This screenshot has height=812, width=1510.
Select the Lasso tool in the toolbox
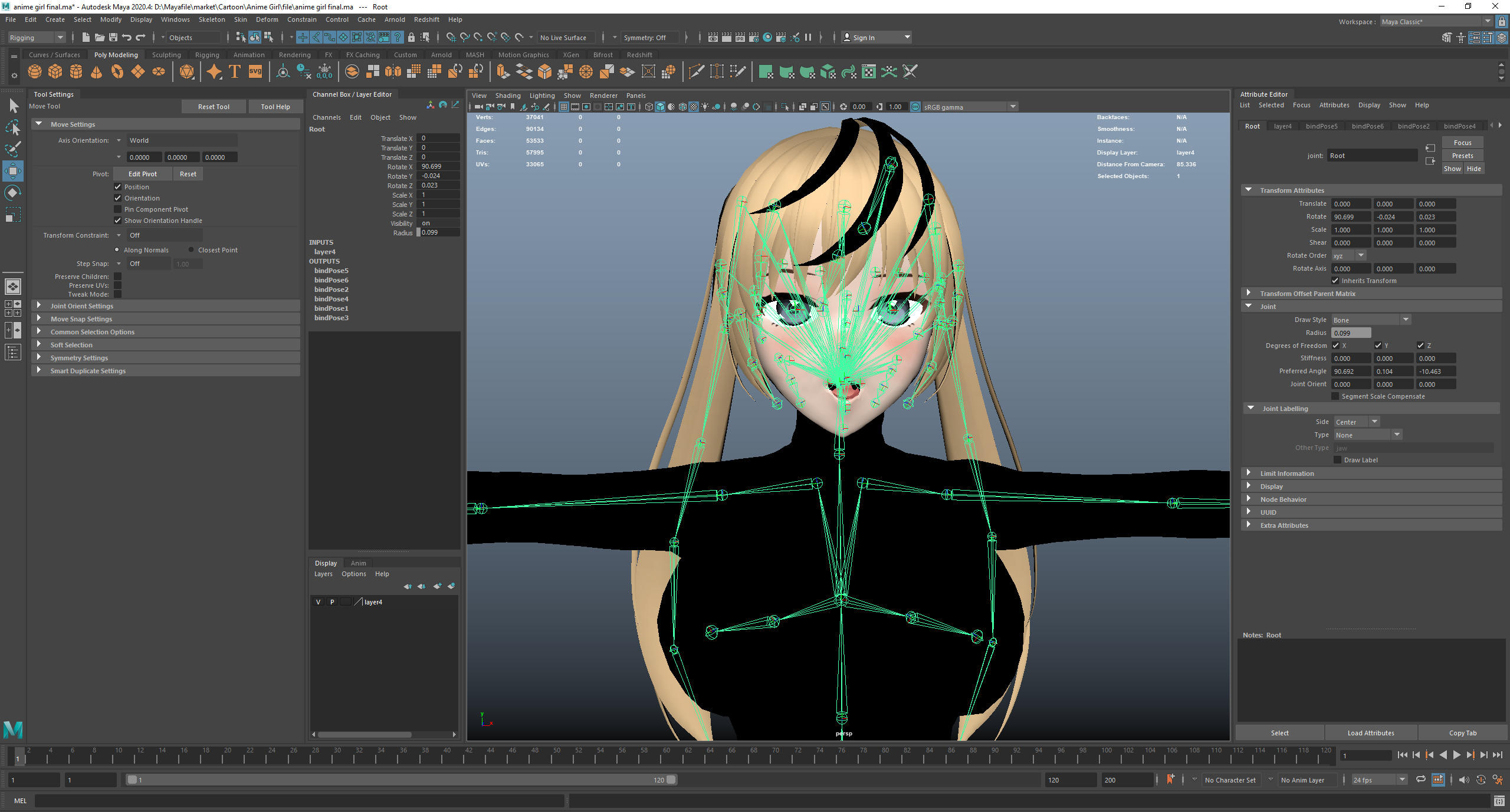[x=13, y=127]
